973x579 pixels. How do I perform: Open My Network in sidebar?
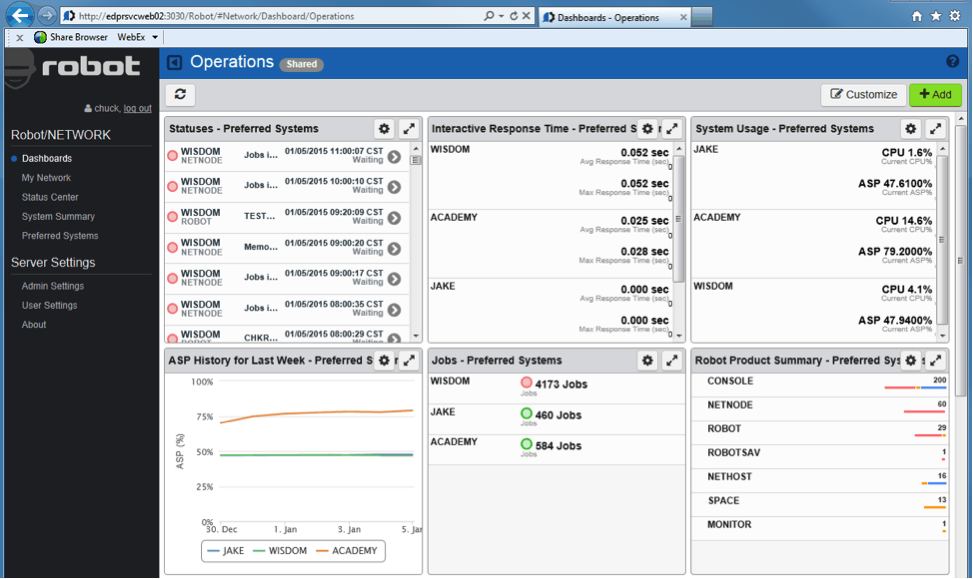tap(46, 177)
